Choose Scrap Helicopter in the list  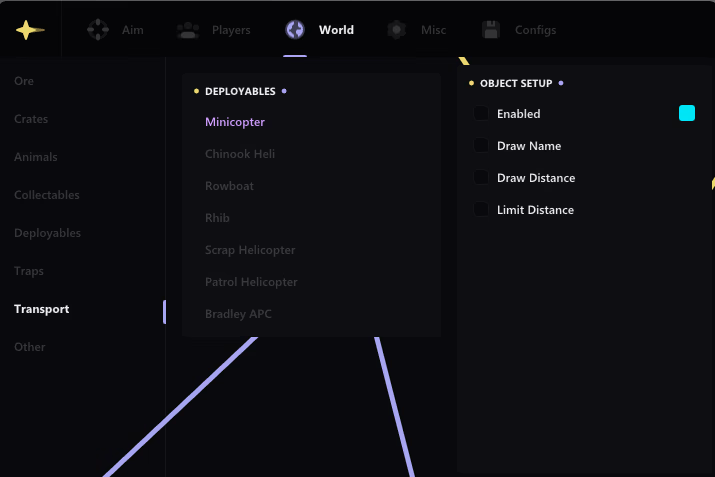(250, 250)
